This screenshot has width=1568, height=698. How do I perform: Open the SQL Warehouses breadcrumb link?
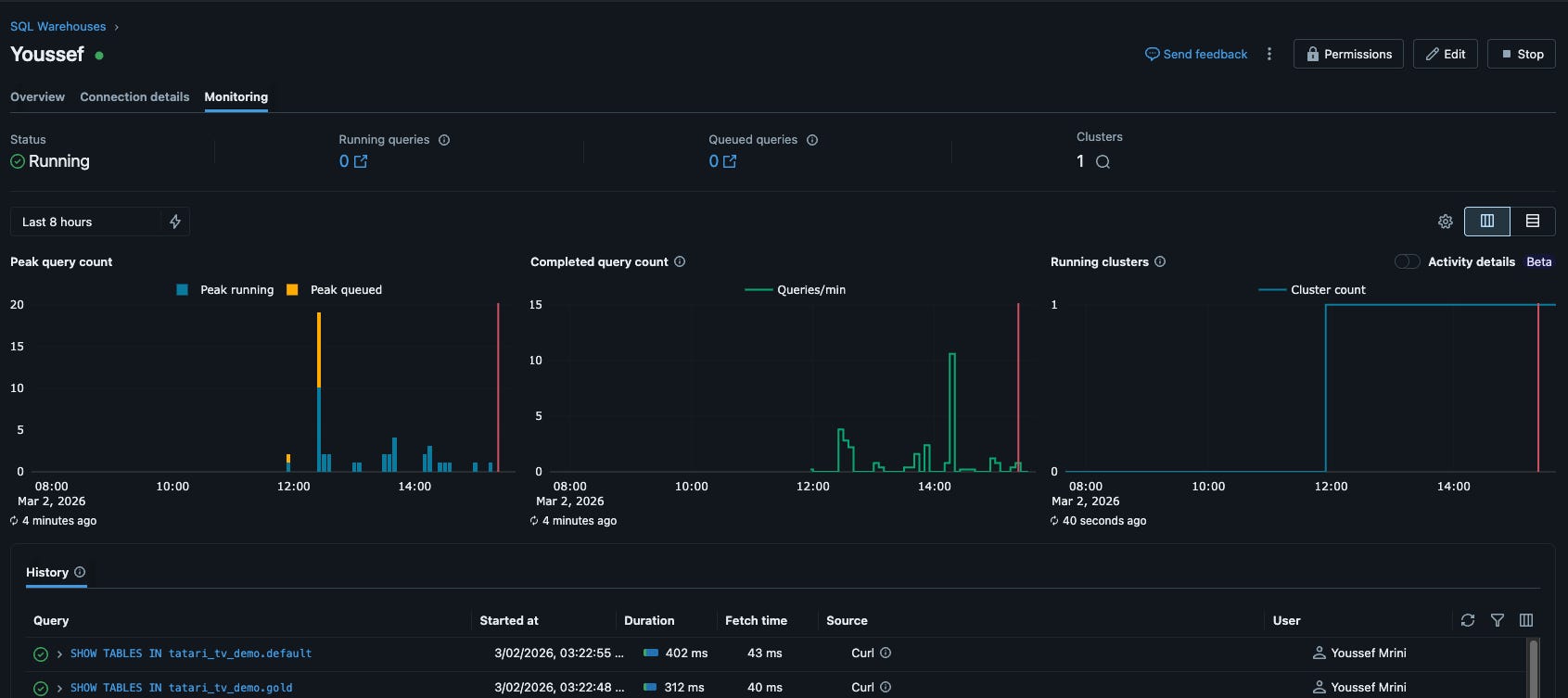click(x=57, y=26)
